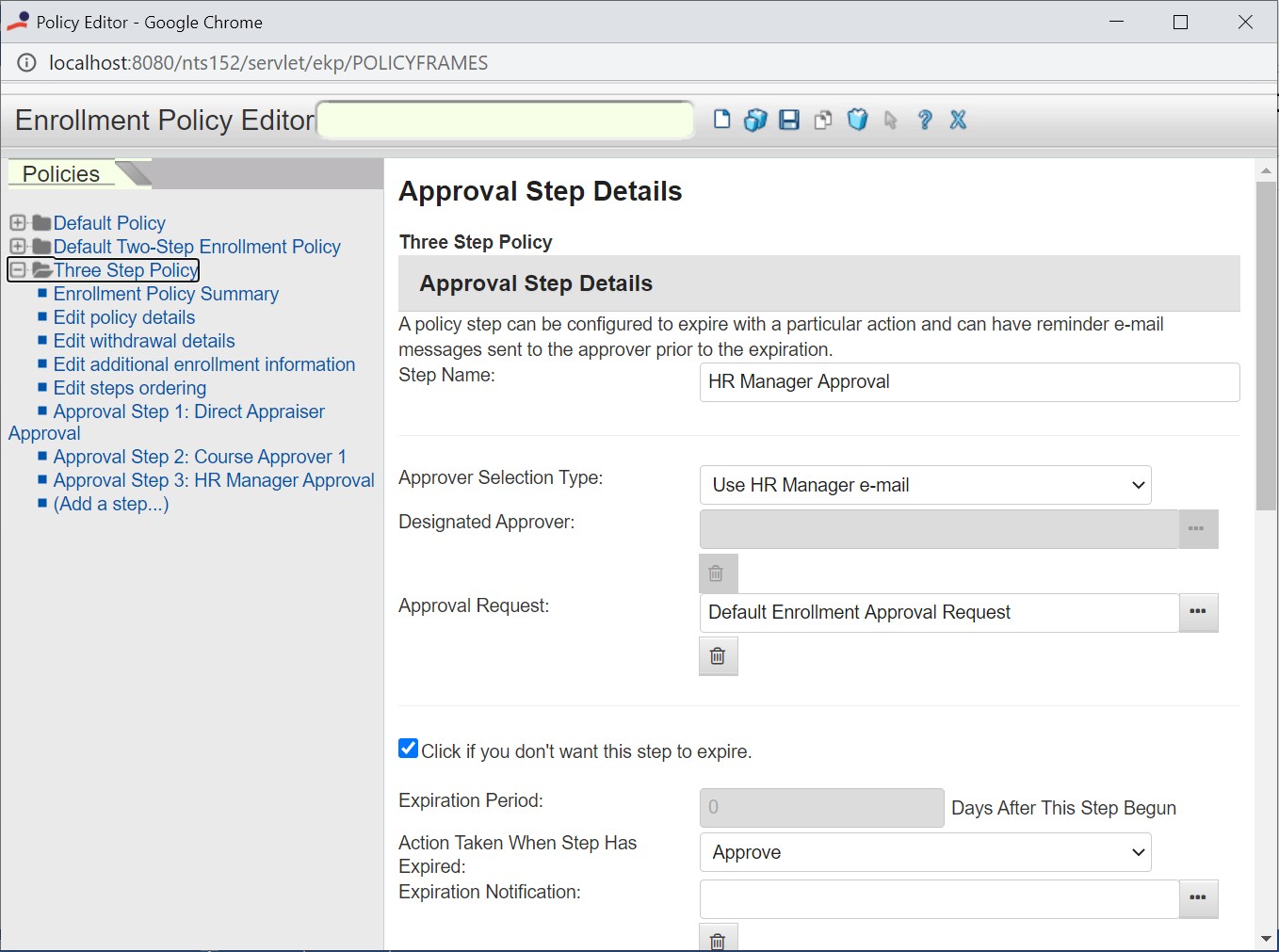
Task: Click the single trash bin toolbar icon
Action: tap(857, 120)
